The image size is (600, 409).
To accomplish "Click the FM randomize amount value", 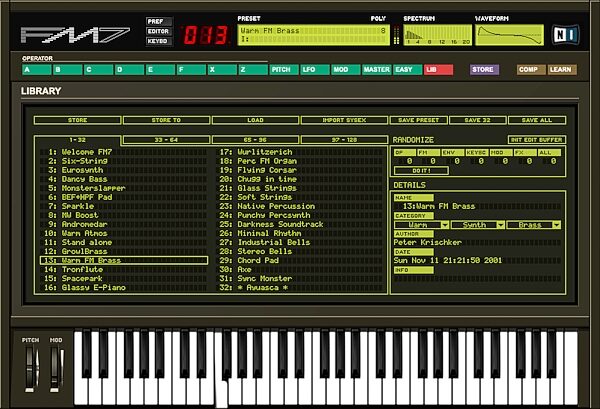I will [433, 161].
